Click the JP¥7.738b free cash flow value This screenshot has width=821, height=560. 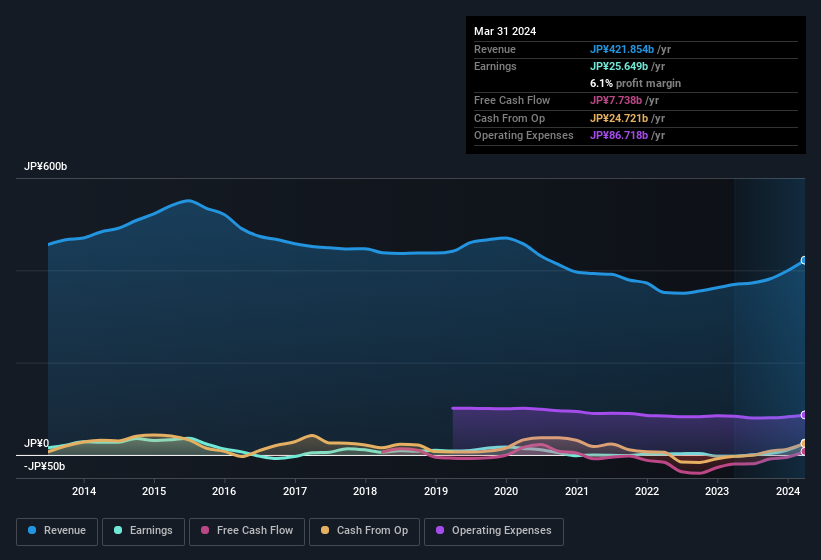tap(616, 100)
